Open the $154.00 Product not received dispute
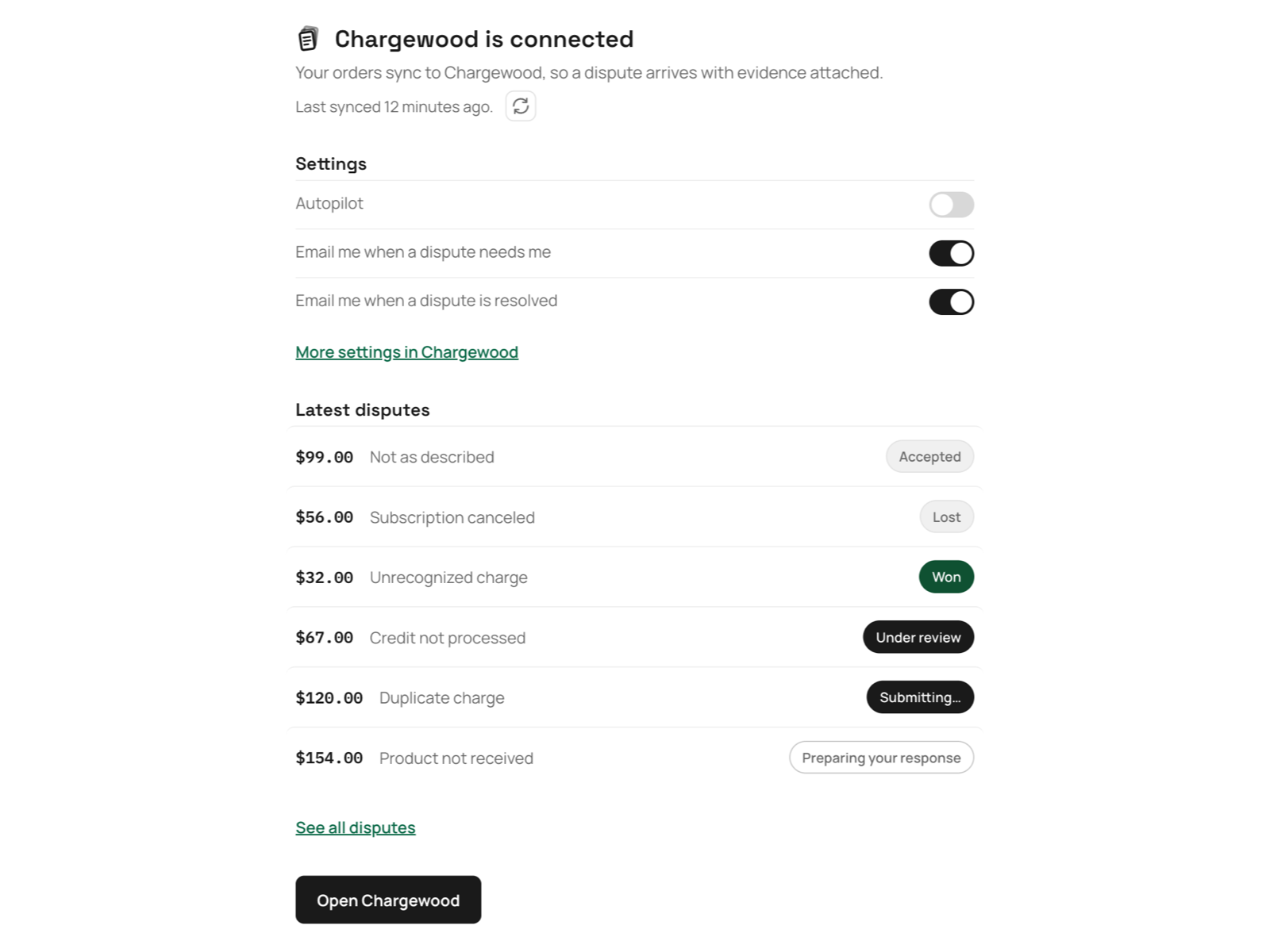 pos(635,758)
